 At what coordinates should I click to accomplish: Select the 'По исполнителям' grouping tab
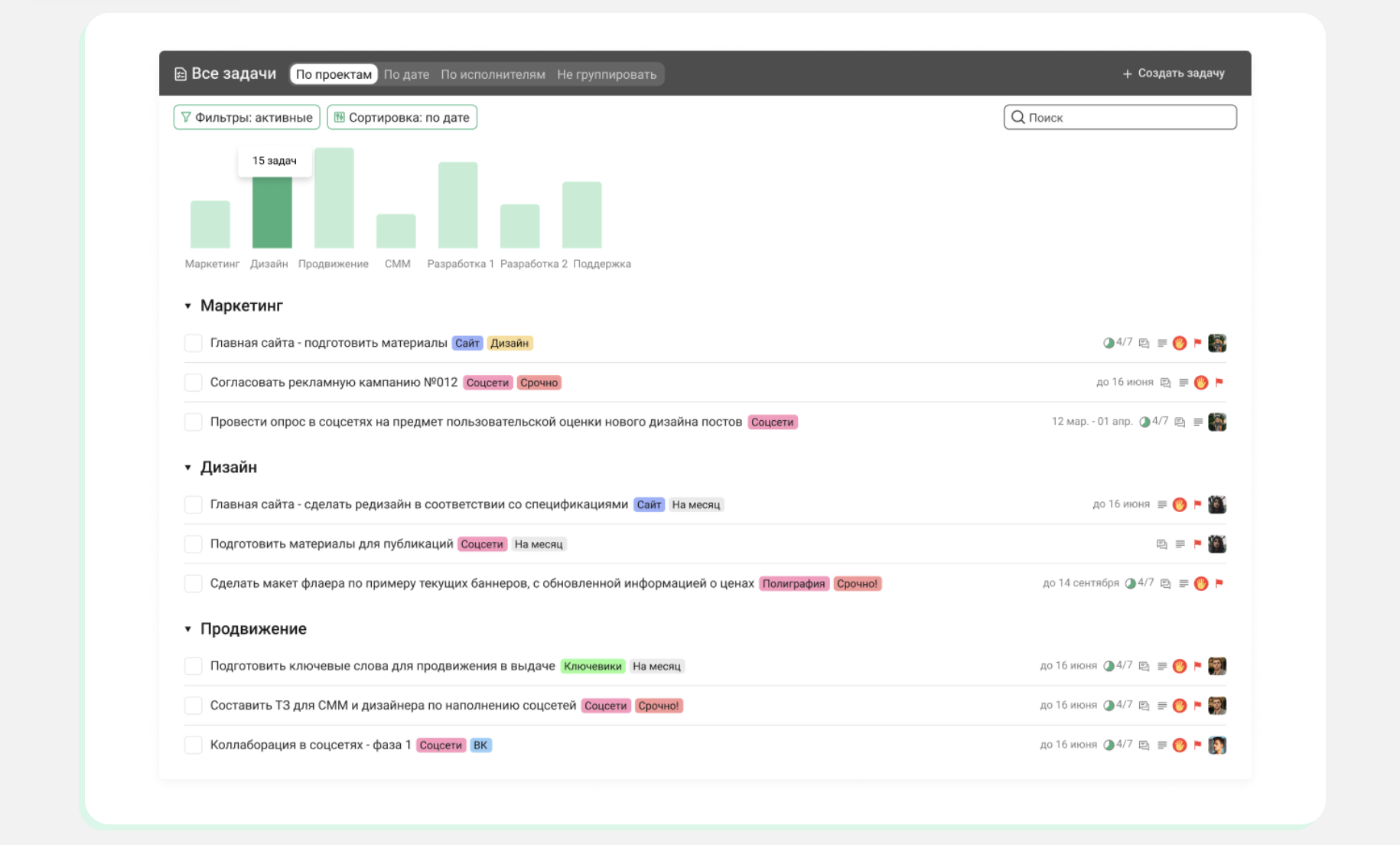tap(493, 74)
